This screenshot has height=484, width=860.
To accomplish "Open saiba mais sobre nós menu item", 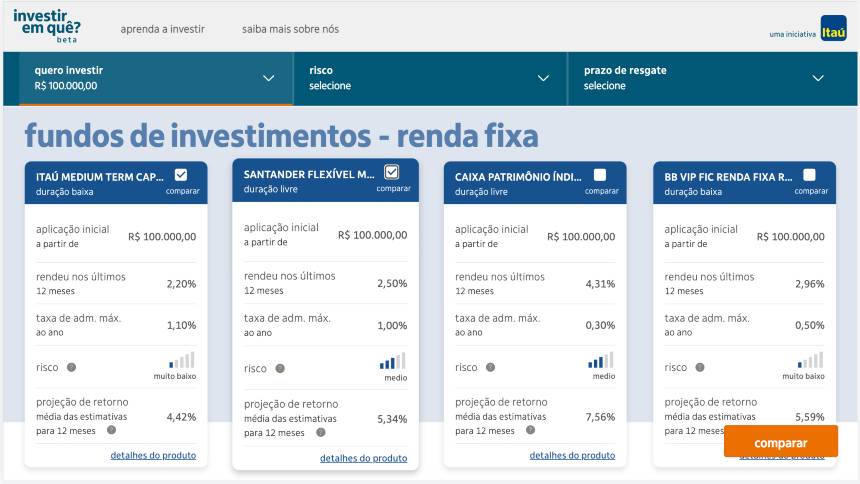I will click(x=290, y=29).
